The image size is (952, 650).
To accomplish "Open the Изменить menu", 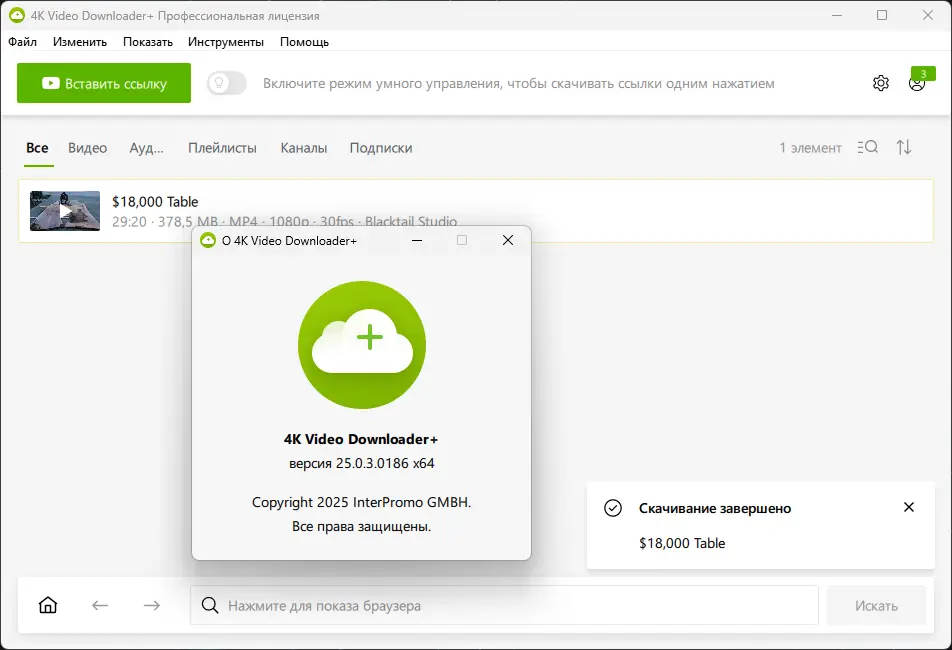I will point(80,42).
